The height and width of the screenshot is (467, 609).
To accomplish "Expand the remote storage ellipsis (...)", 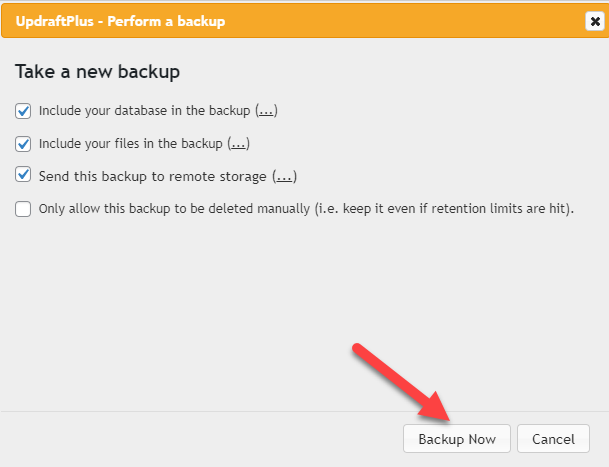I will (x=285, y=176).
